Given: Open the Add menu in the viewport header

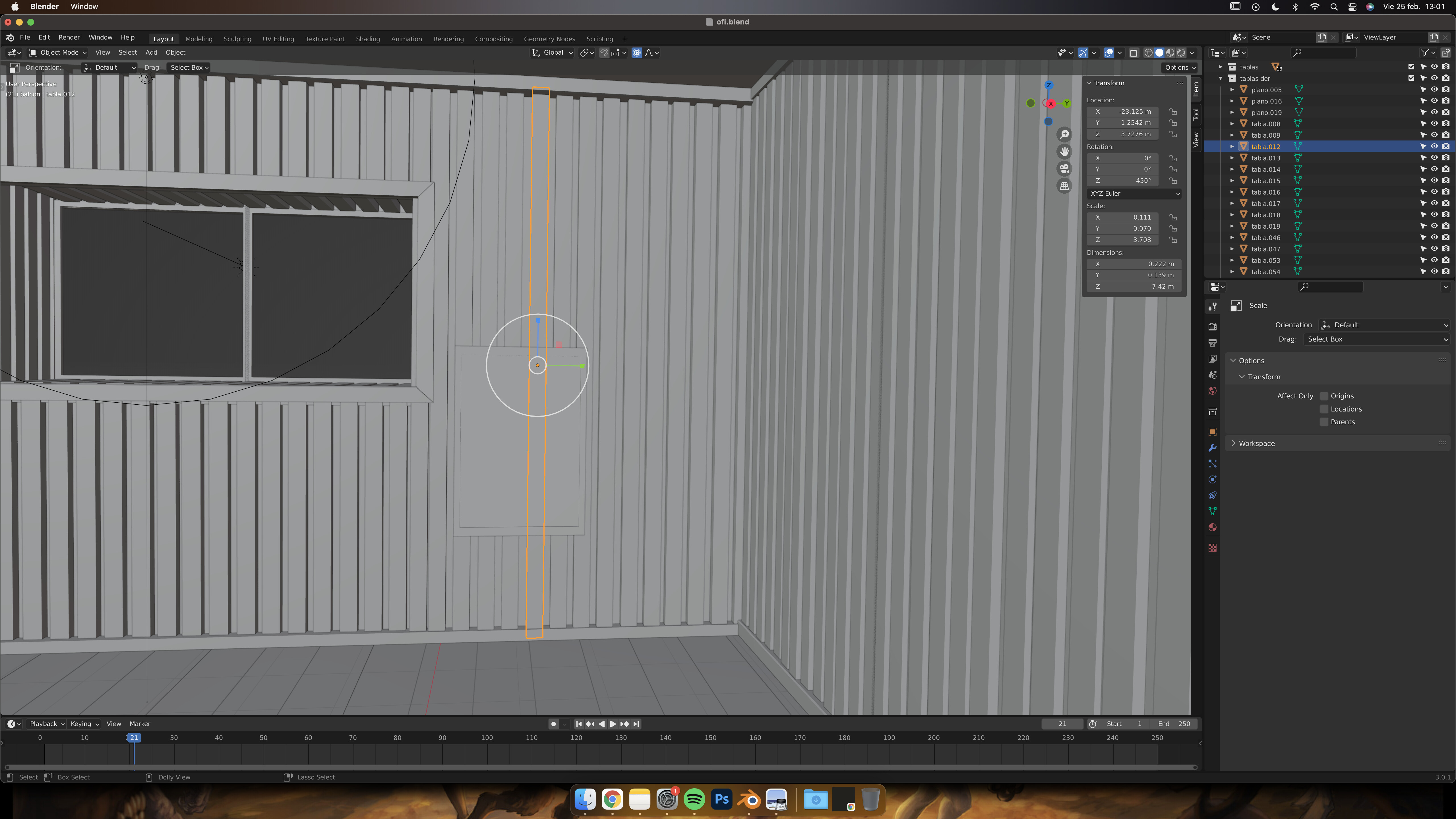Looking at the screenshot, I should (x=151, y=53).
